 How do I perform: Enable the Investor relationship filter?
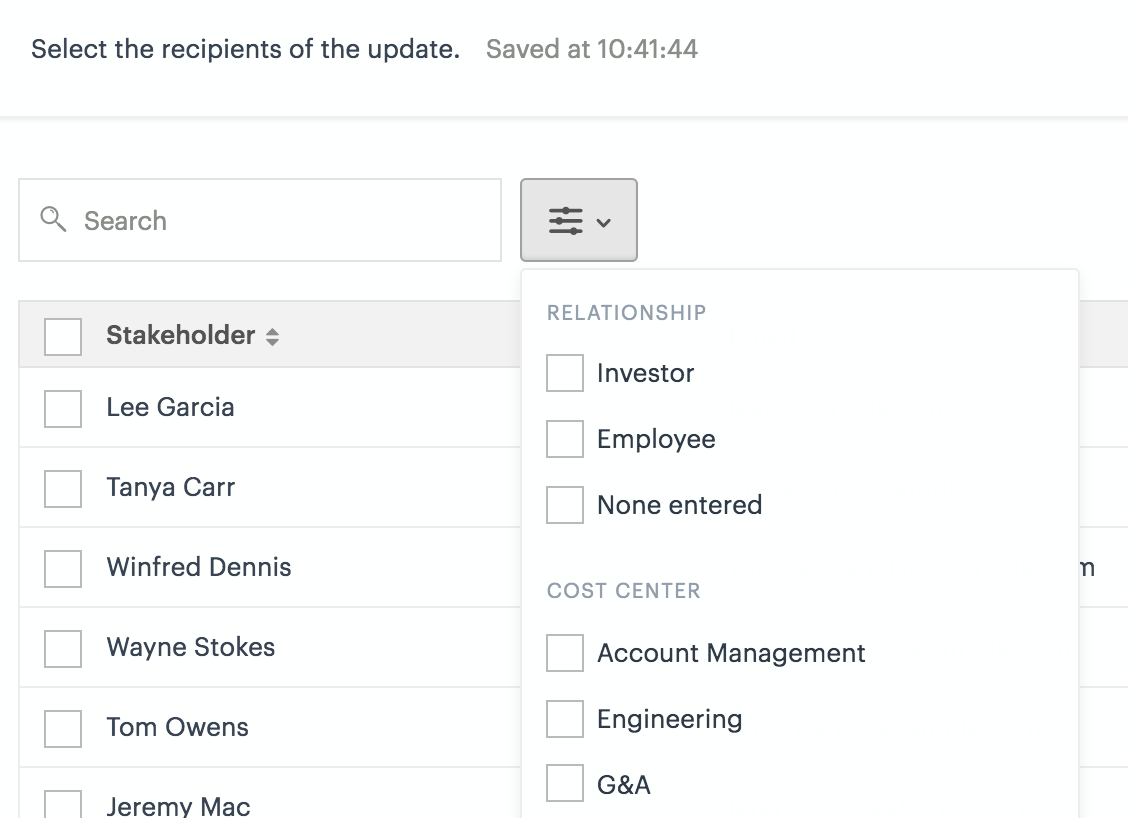pos(565,373)
